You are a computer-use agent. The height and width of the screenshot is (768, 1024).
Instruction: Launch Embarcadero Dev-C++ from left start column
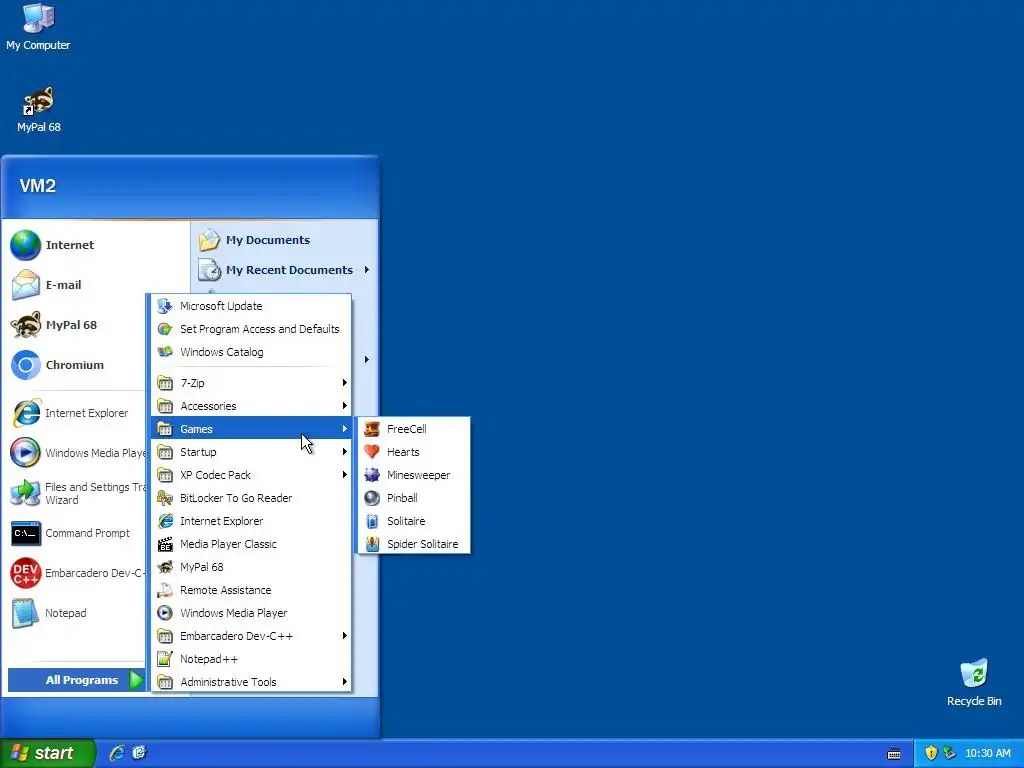[76, 573]
